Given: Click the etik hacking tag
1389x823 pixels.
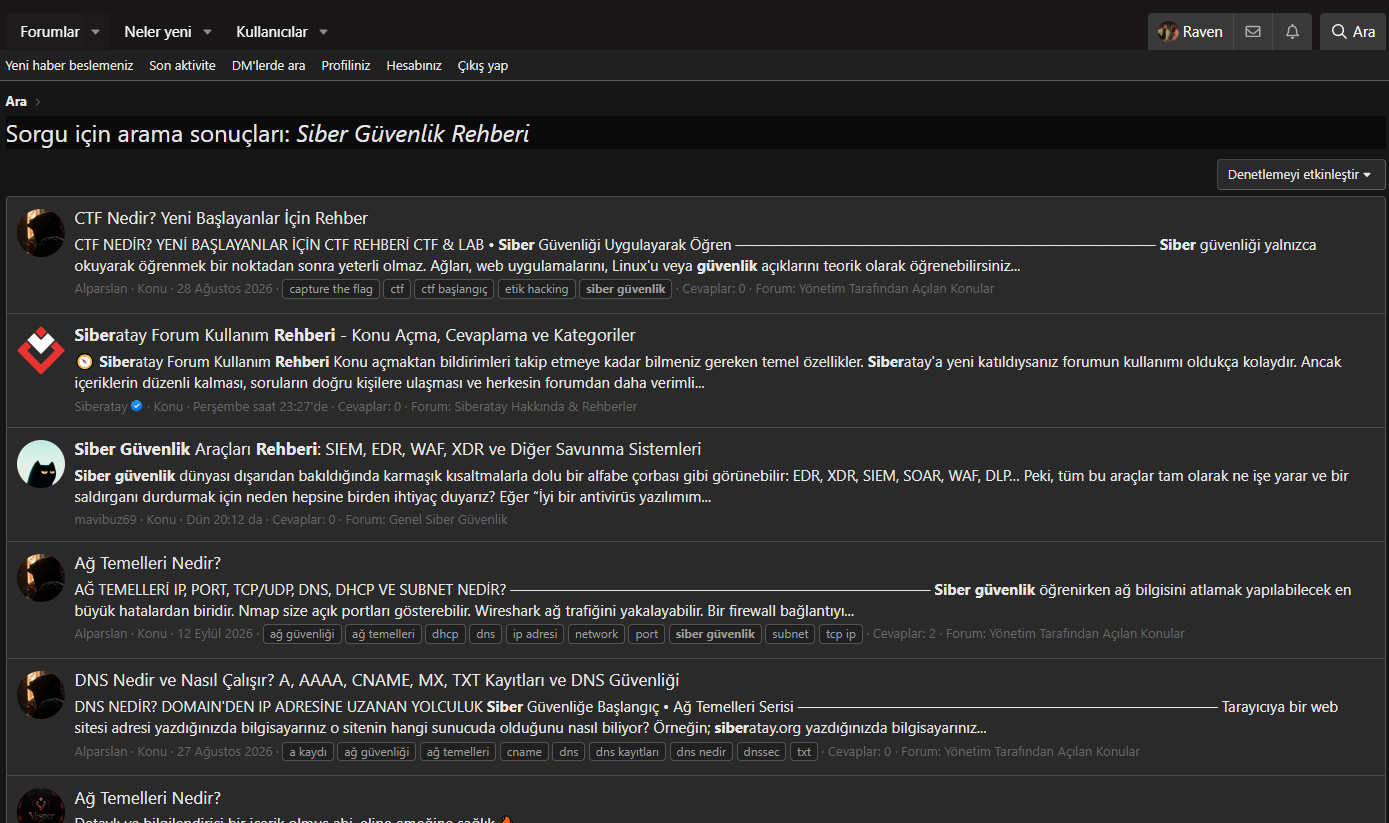Looking at the screenshot, I should (x=537, y=289).
